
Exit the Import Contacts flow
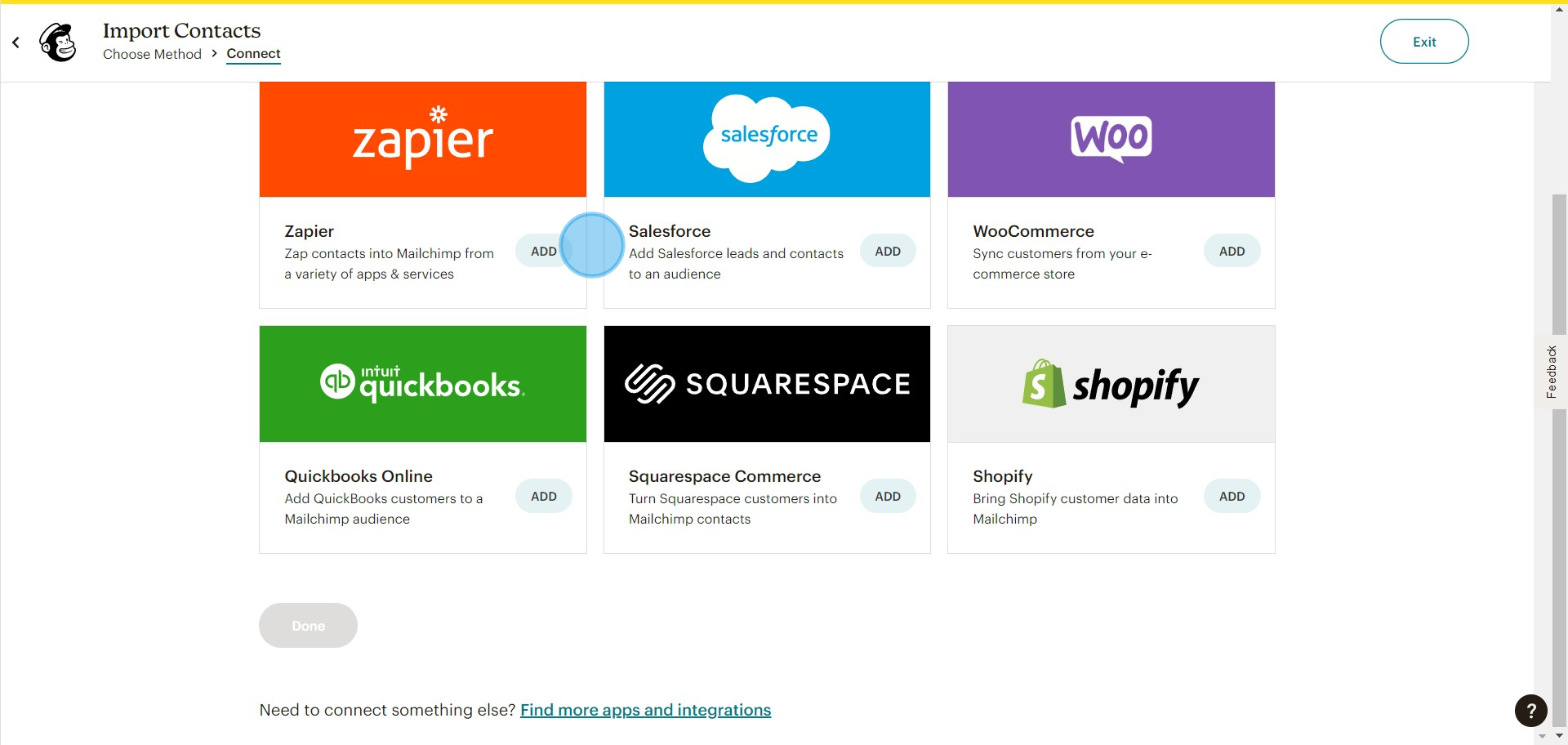pyautogui.click(x=1424, y=42)
